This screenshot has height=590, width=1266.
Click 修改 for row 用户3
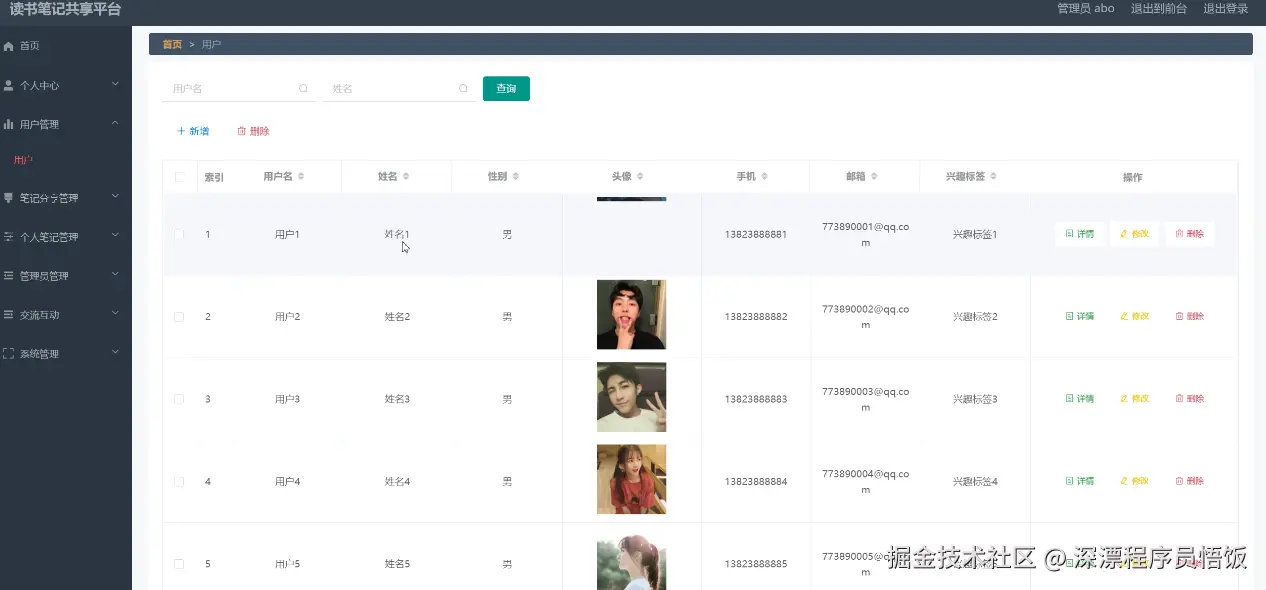coord(1134,398)
